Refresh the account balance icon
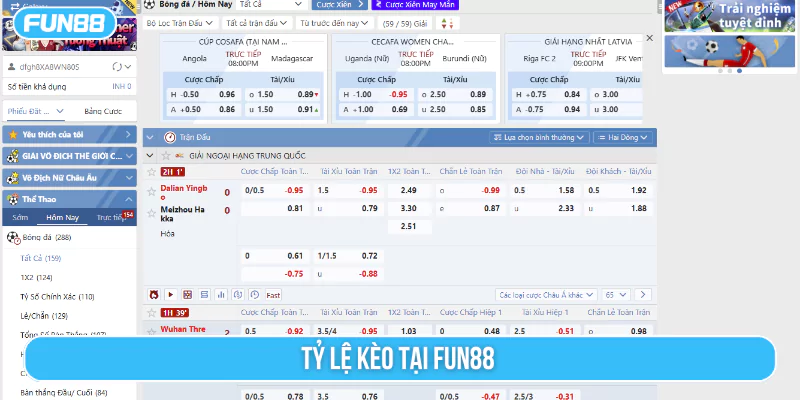The width and height of the screenshot is (800, 400). (x=119, y=67)
